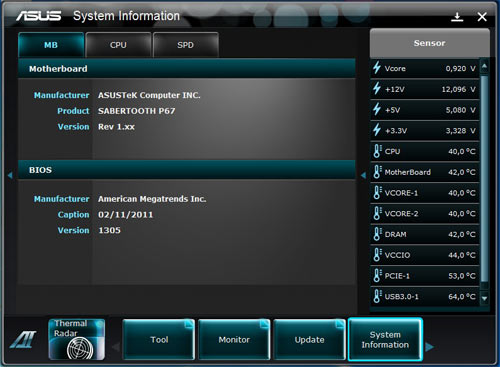
Task: Click the +5V lightning bolt icon
Action: click(x=377, y=109)
